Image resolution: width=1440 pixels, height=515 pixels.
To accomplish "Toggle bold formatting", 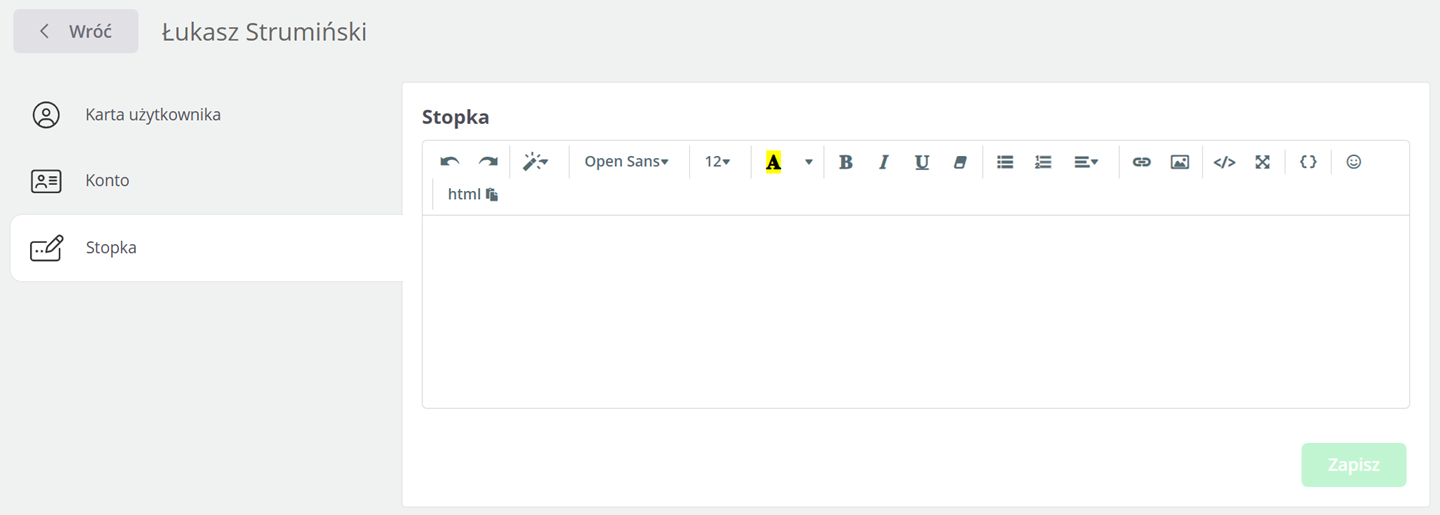I will click(x=845, y=162).
